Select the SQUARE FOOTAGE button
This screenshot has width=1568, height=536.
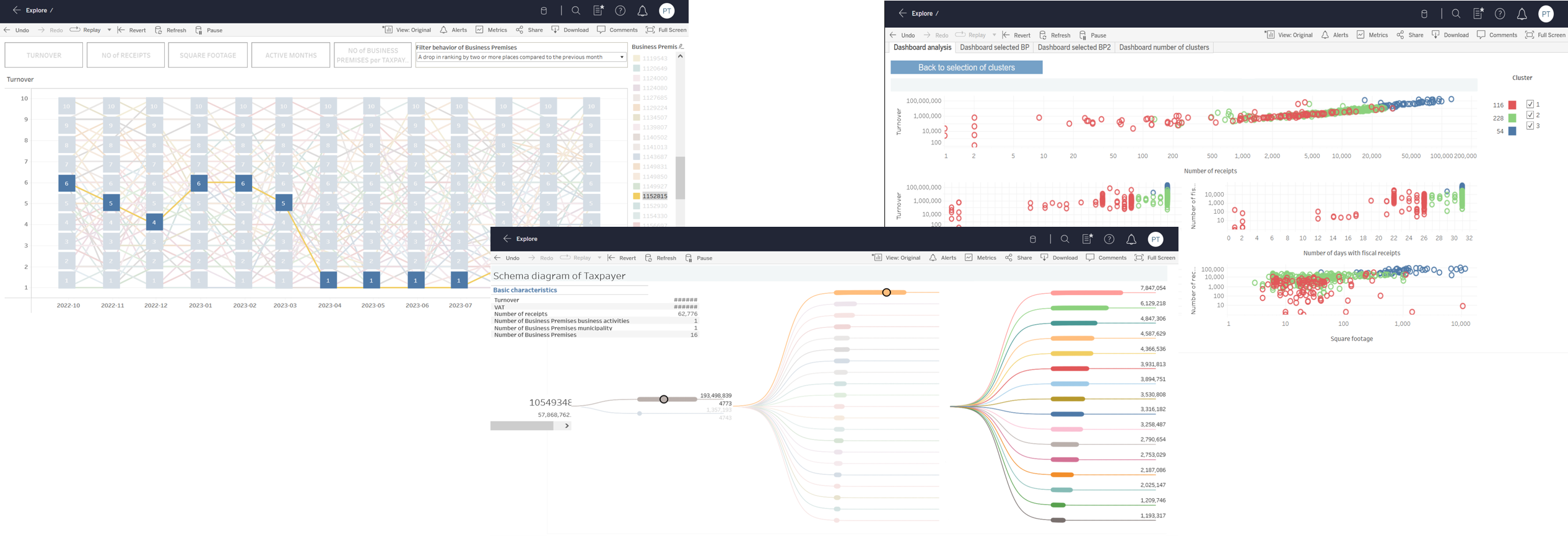[x=207, y=55]
